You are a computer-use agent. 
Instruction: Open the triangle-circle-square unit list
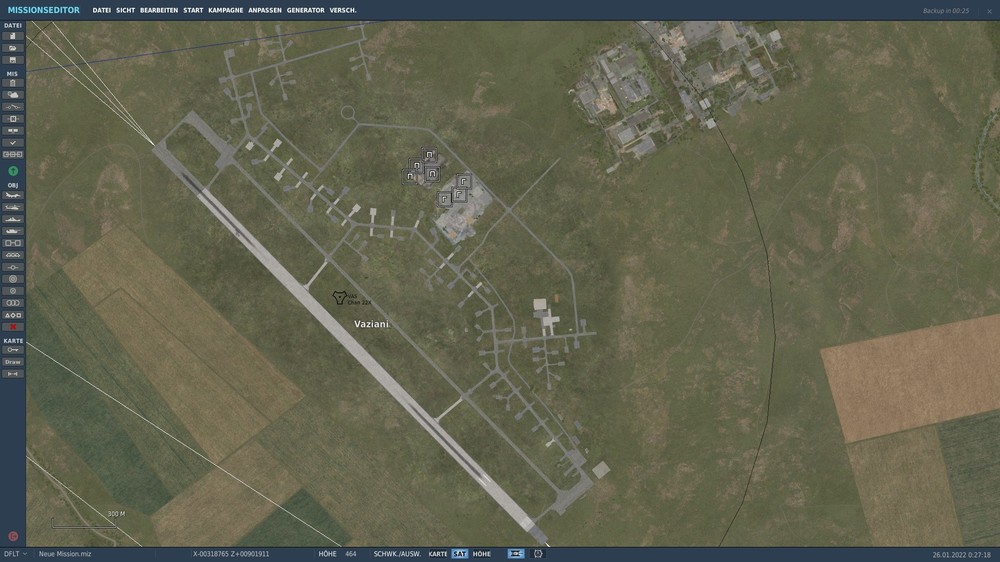pos(13,315)
